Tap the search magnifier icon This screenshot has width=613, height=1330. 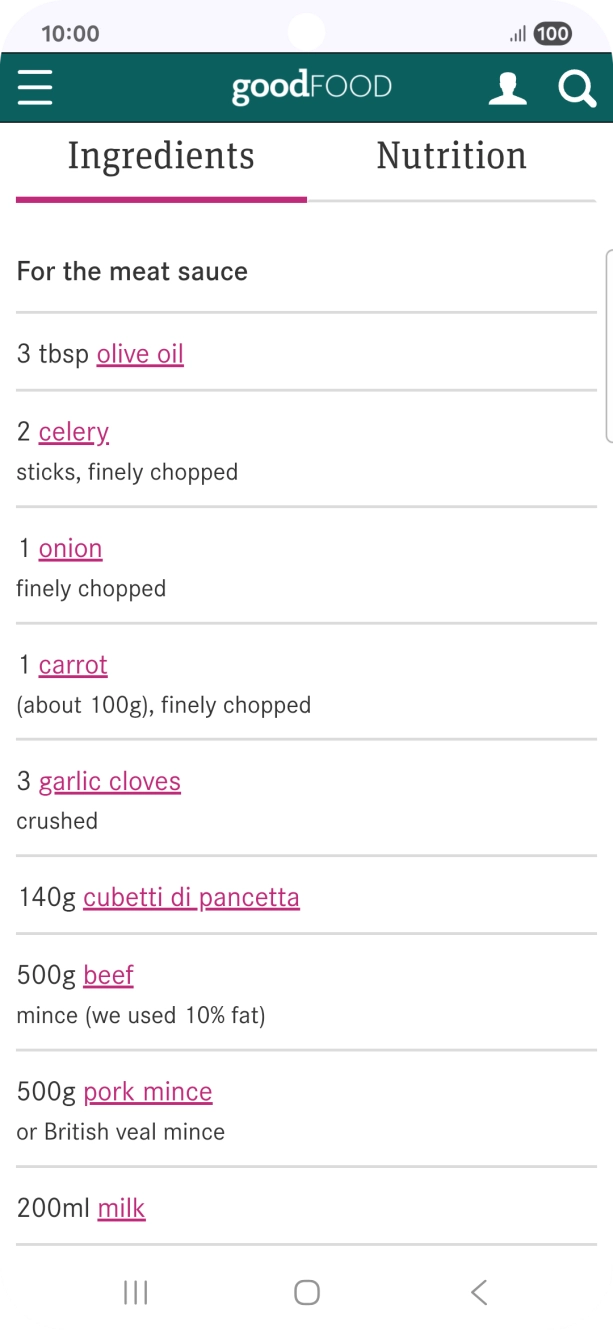click(x=577, y=88)
